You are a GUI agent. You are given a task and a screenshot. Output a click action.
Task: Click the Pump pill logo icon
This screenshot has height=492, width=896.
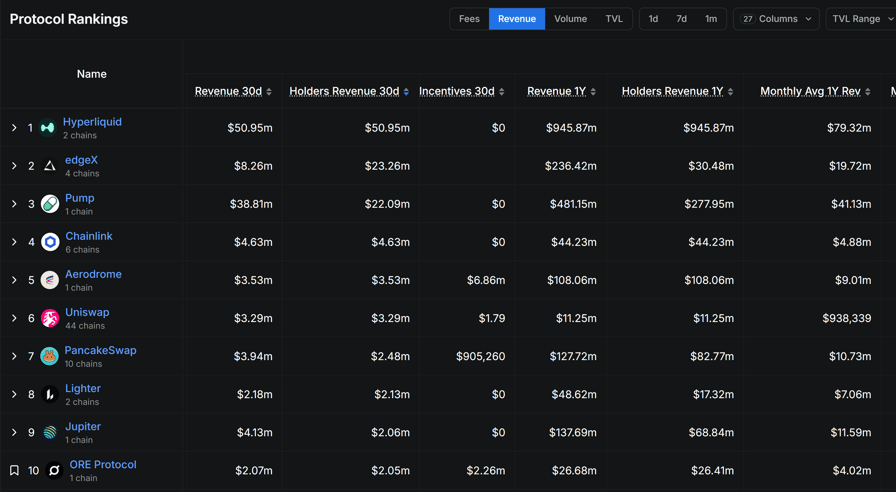(x=50, y=204)
